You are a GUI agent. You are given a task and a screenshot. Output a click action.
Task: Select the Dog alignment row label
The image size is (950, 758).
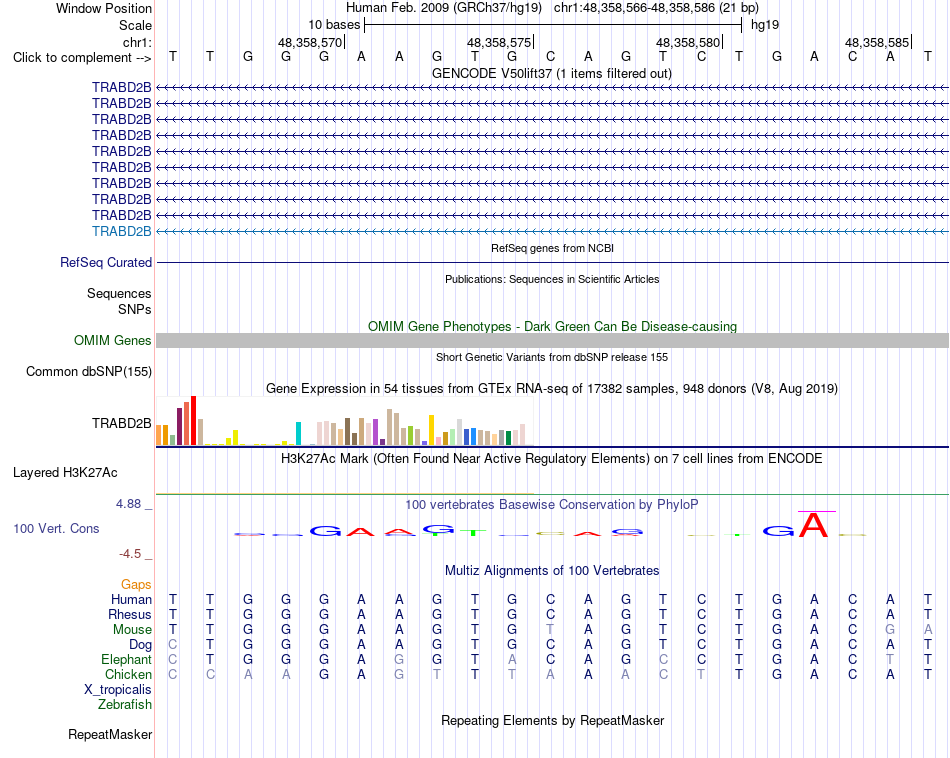tap(140, 645)
